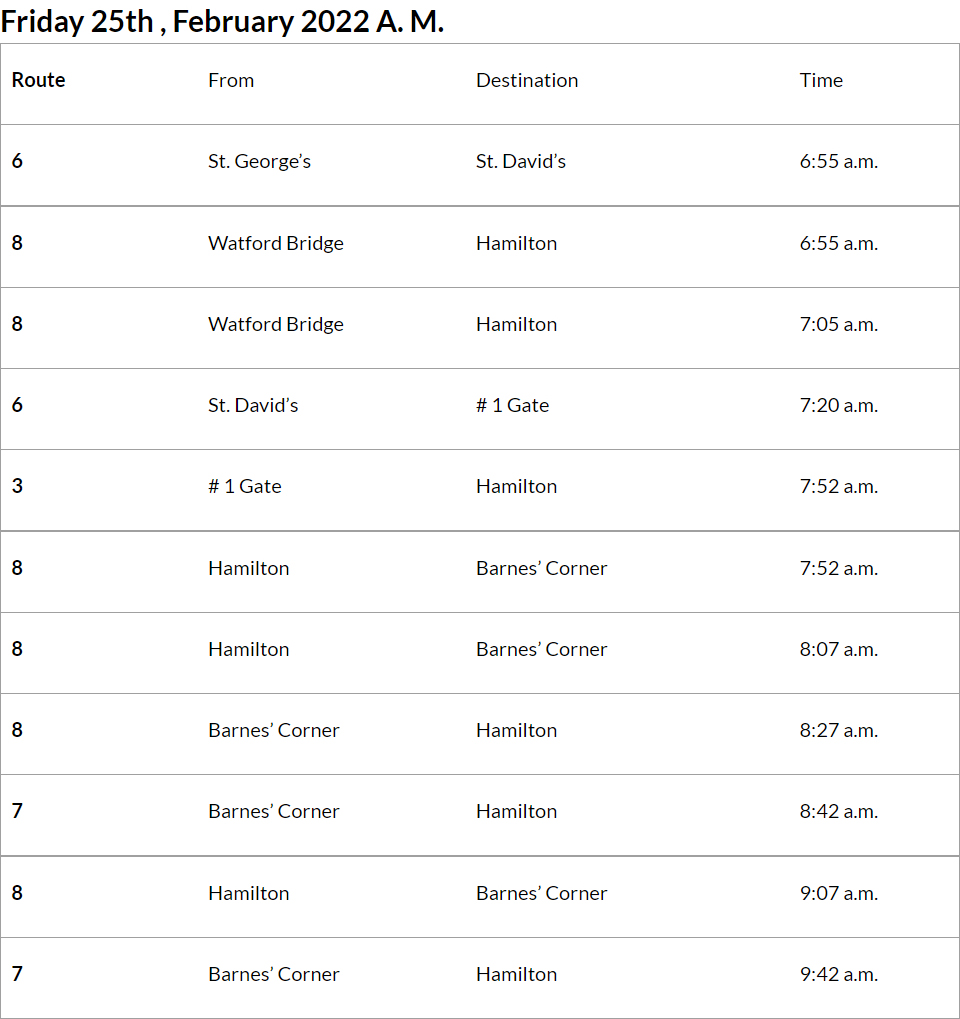Select # 1 Gate in the From column
The height and width of the screenshot is (1019, 960).
coord(245,486)
